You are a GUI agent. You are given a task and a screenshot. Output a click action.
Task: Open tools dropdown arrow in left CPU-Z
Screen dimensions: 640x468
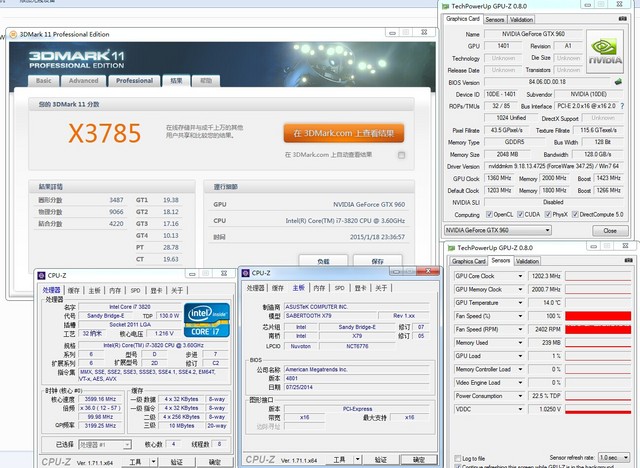point(153,462)
